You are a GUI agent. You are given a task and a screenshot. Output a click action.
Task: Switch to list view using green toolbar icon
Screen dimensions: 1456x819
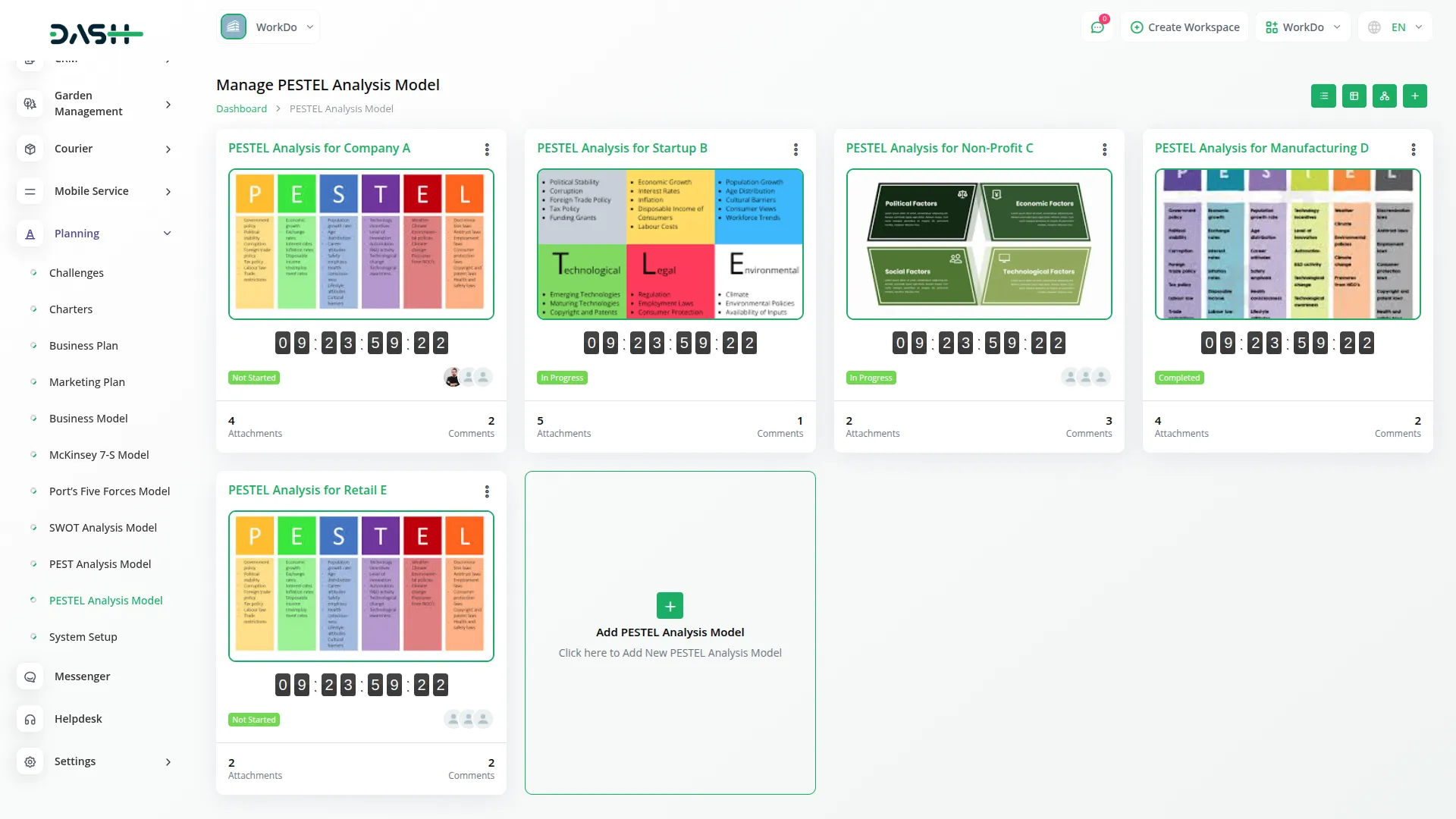(x=1323, y=96)
